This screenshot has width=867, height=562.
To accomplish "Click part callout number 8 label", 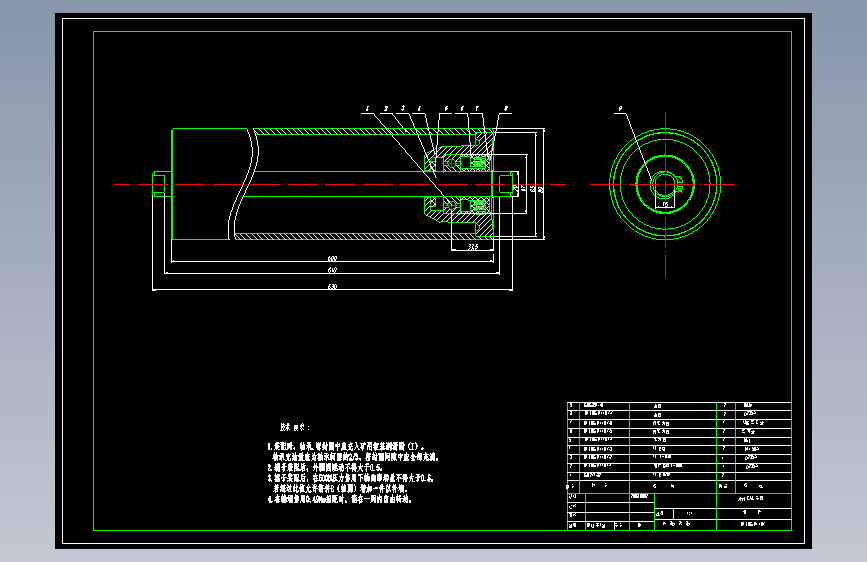I will click(505, 109).
